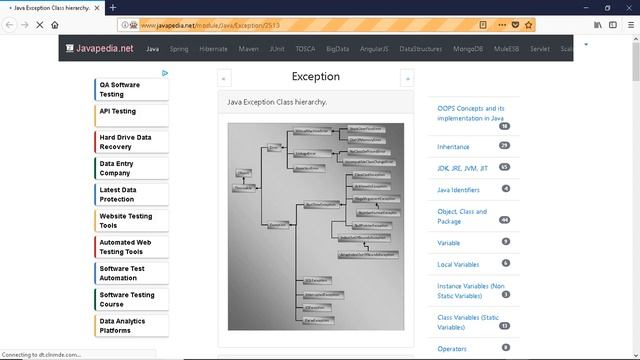Open the Class Variables (Static Variables) link

click(x=468, y=322)
